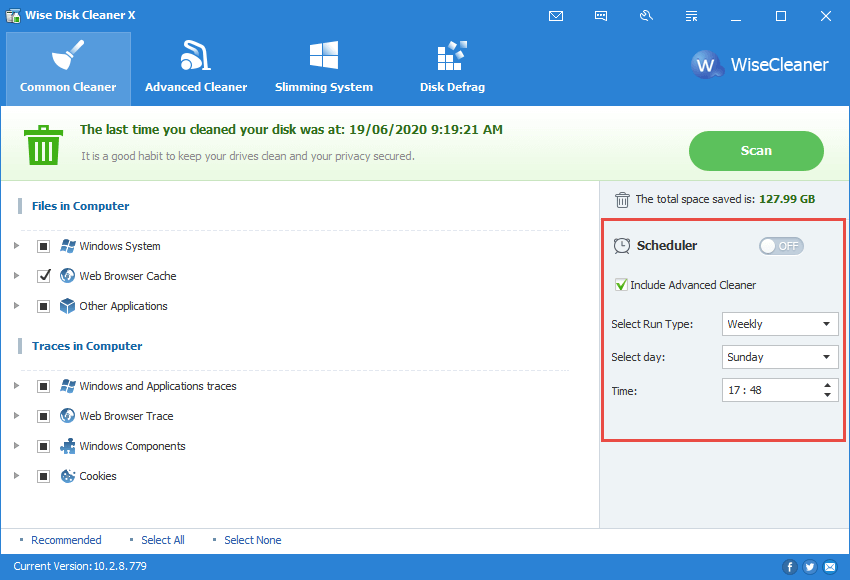Click the Traces in Computer heading
Screen dimensions: 850x580
pos(87,346)
